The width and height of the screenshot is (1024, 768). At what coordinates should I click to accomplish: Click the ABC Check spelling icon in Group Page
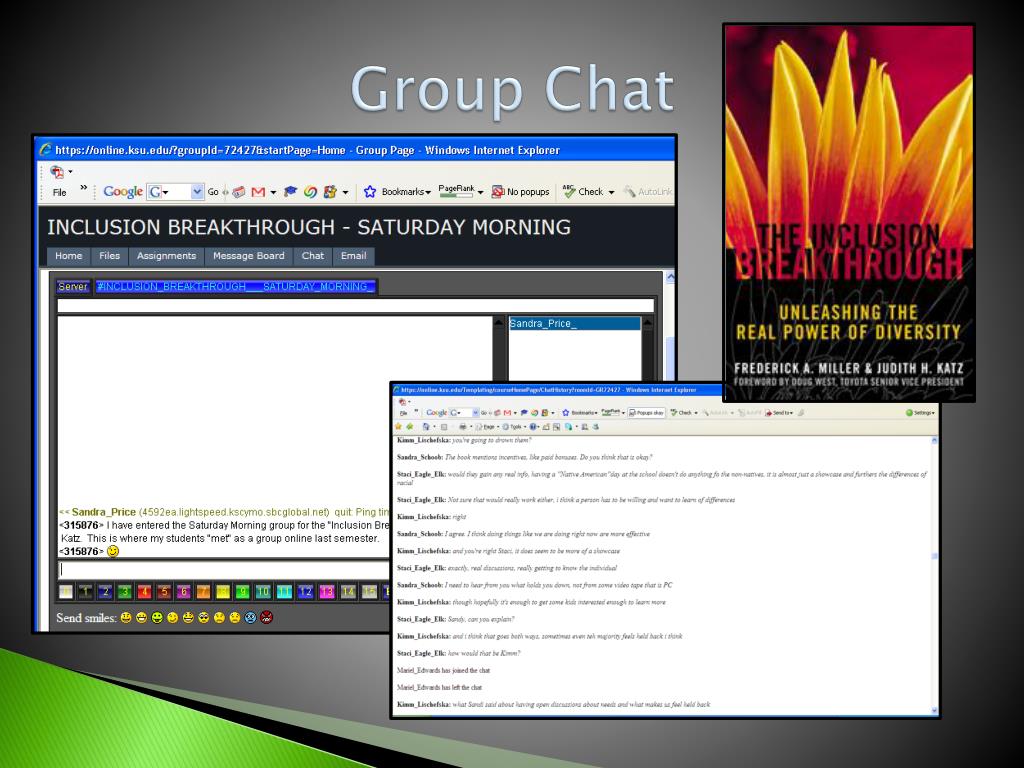[569, 191]
